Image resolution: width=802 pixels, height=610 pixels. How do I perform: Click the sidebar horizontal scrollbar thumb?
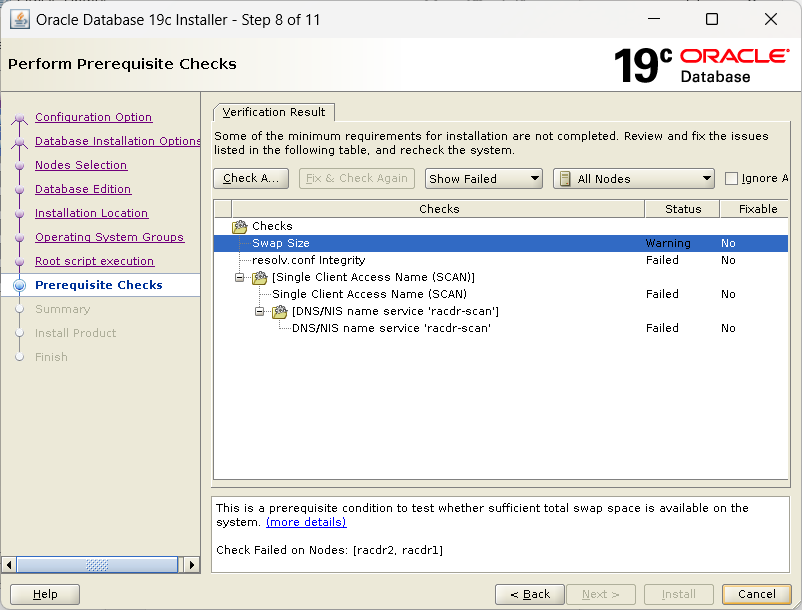tap(97, 565)
